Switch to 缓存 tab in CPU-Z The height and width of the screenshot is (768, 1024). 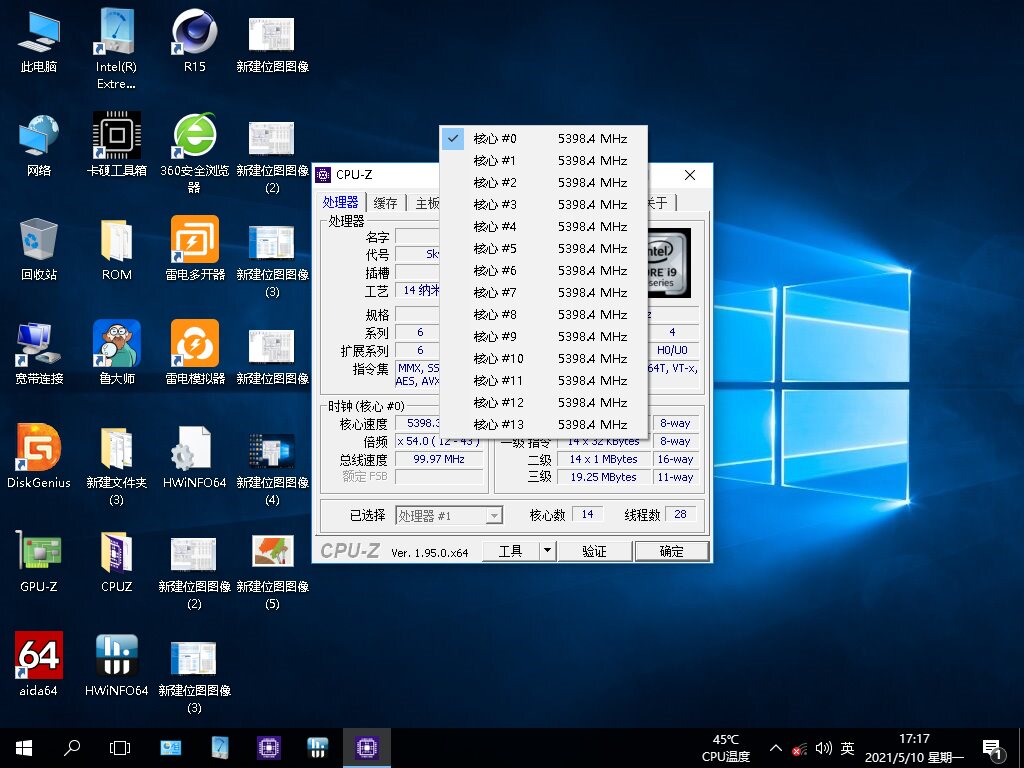coord(385,203)
